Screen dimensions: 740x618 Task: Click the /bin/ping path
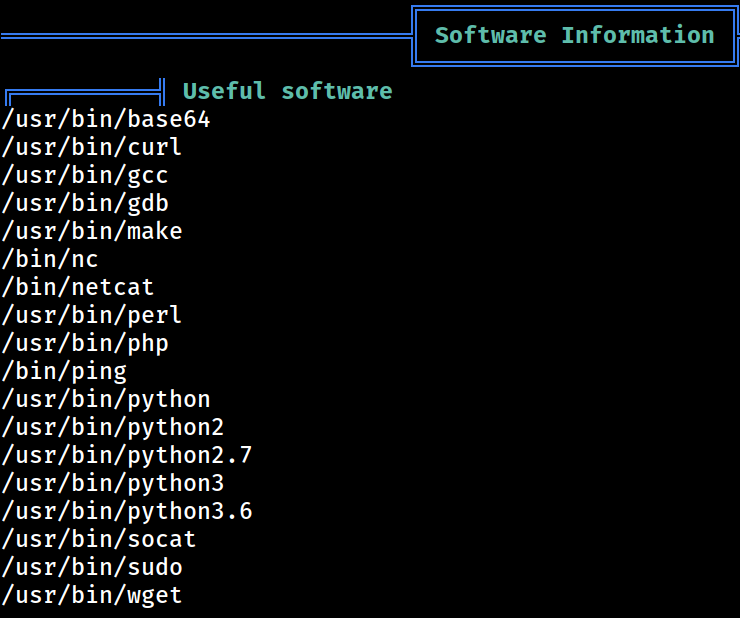pos(64,372)
